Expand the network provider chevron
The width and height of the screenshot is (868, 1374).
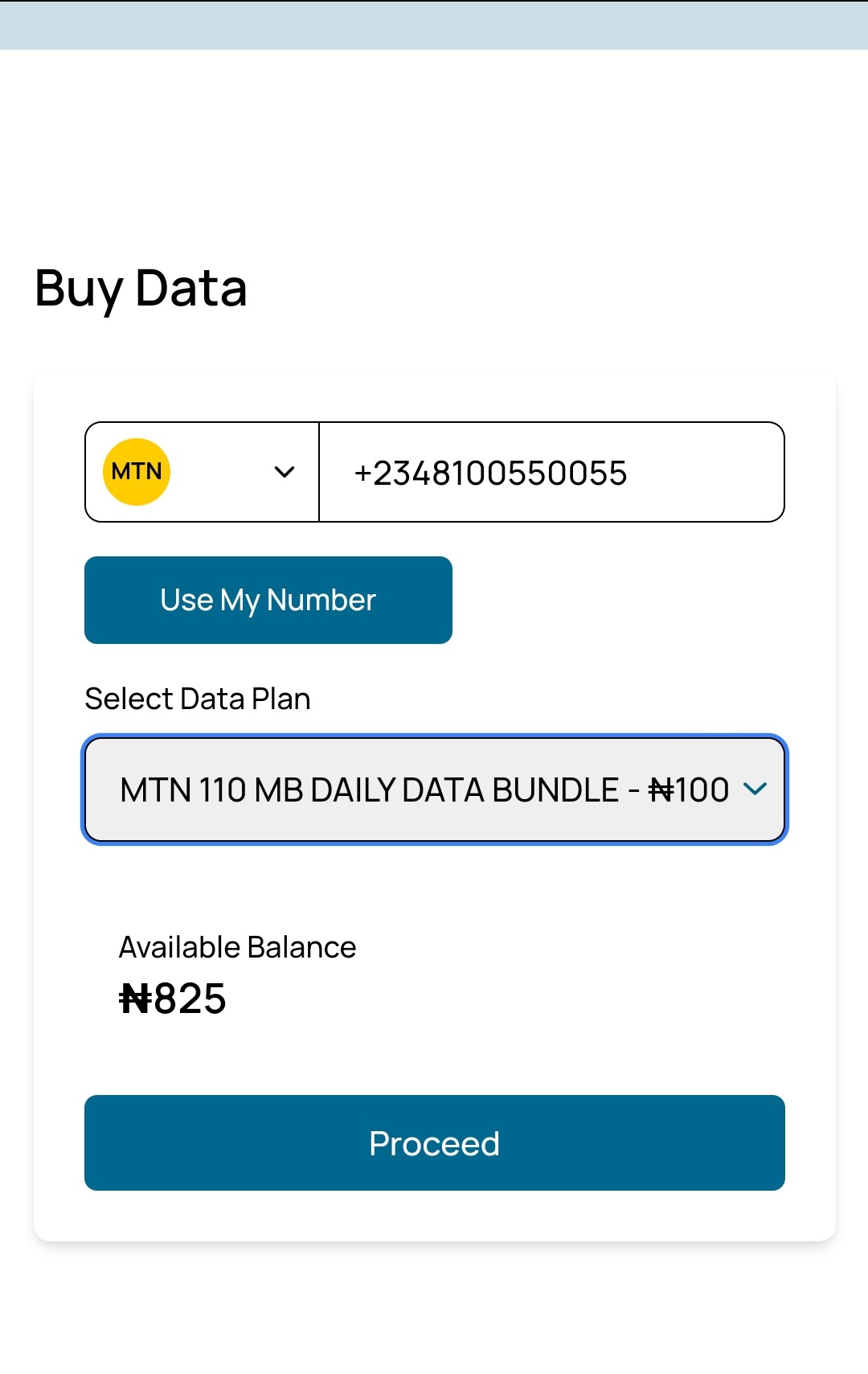point(285,472)
